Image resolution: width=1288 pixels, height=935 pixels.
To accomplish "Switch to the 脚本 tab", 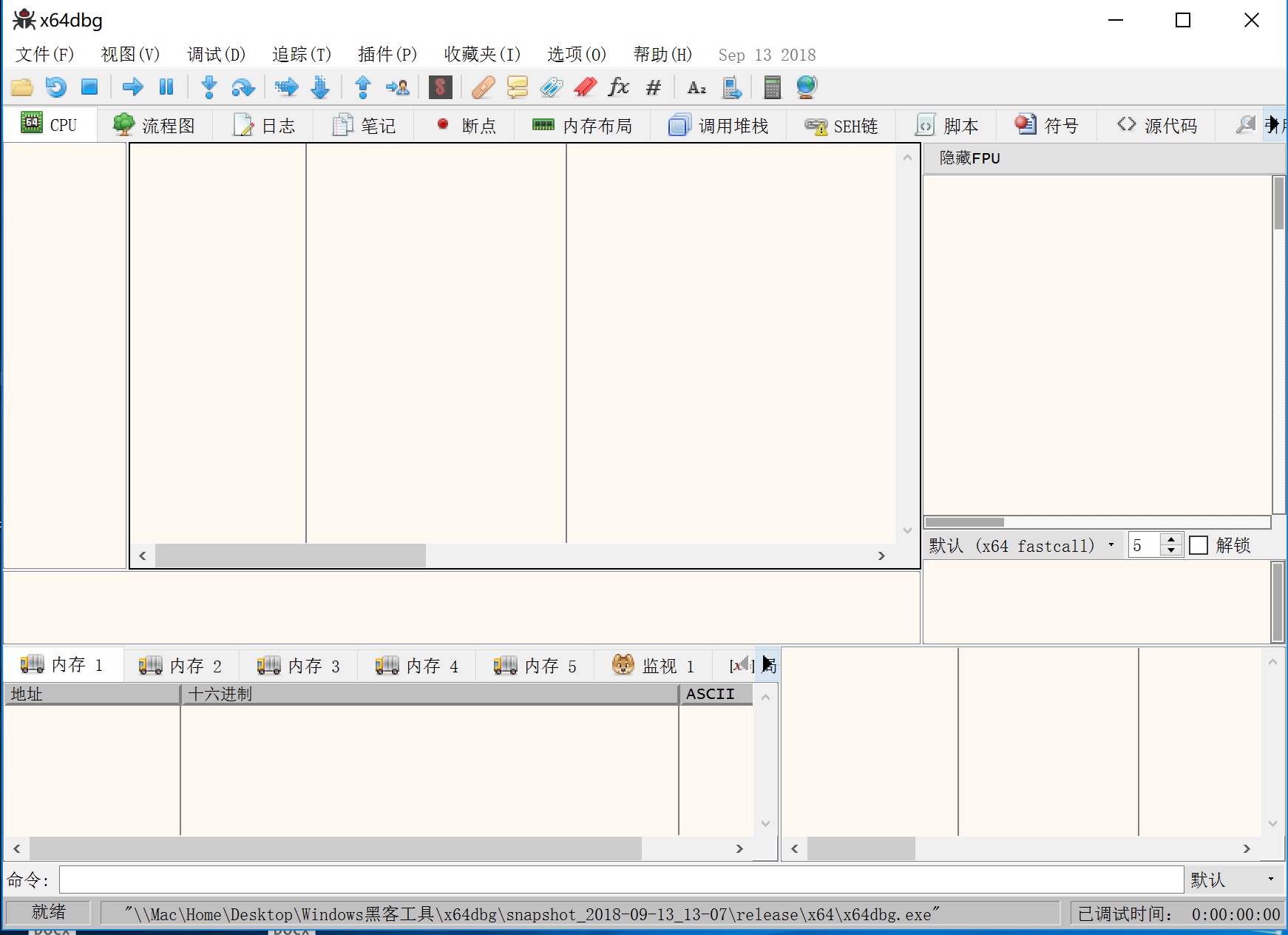I will [947, 125].
